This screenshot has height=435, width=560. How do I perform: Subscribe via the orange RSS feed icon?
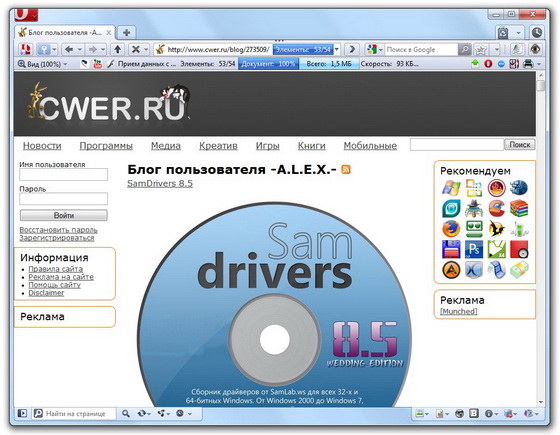coord(346,169)
